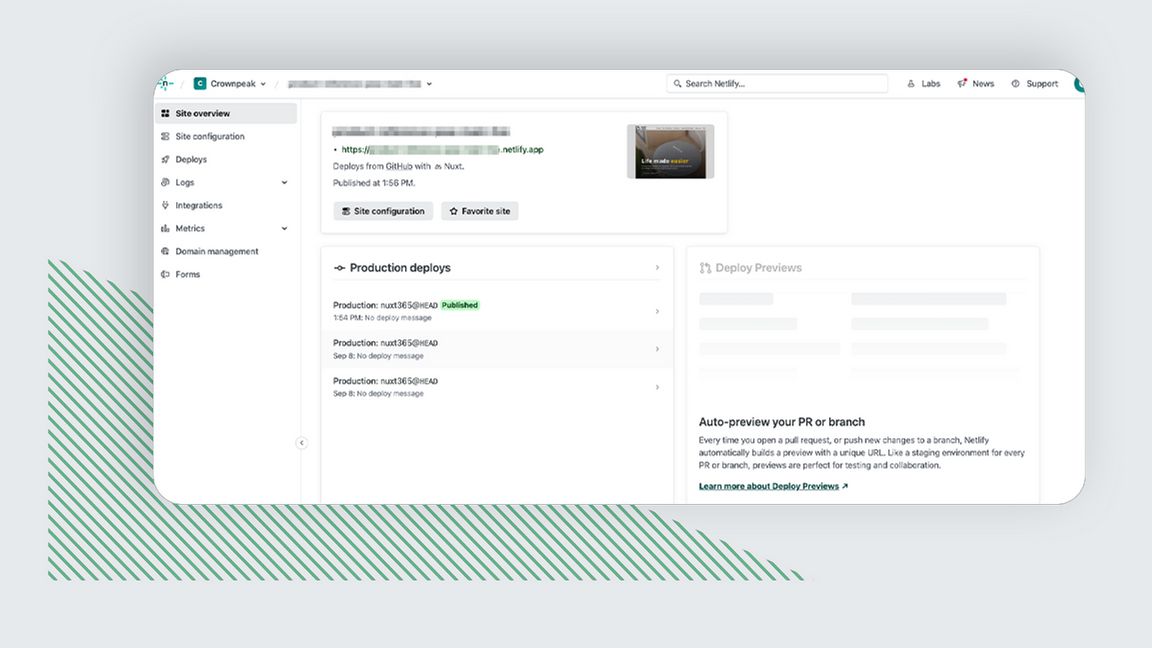This screenshot has width=1152, height=648.
Task: Open Site configuration sidebar item
Action: (209, 137)
